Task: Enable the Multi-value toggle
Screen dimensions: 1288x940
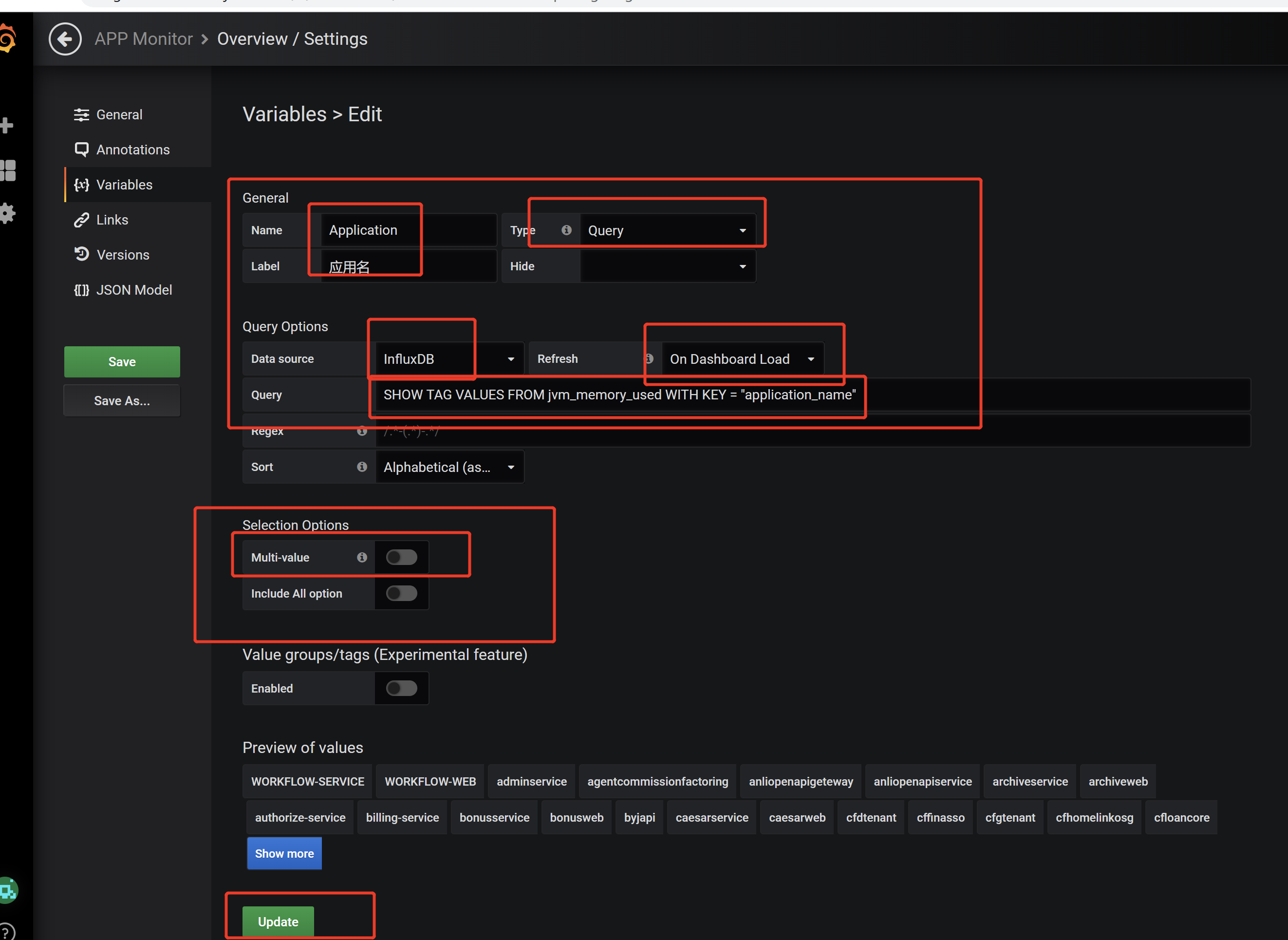Action: (x=401, y=557)
